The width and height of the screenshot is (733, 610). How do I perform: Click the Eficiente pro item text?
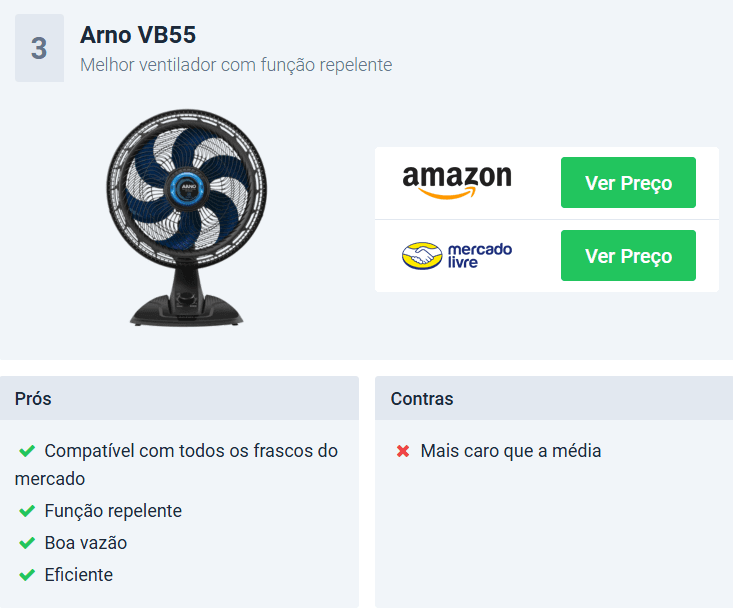pos(79,574)
